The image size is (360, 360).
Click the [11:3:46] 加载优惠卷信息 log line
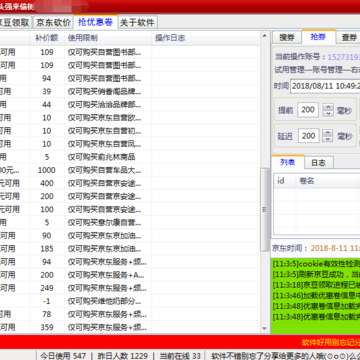tap(316, 296)
